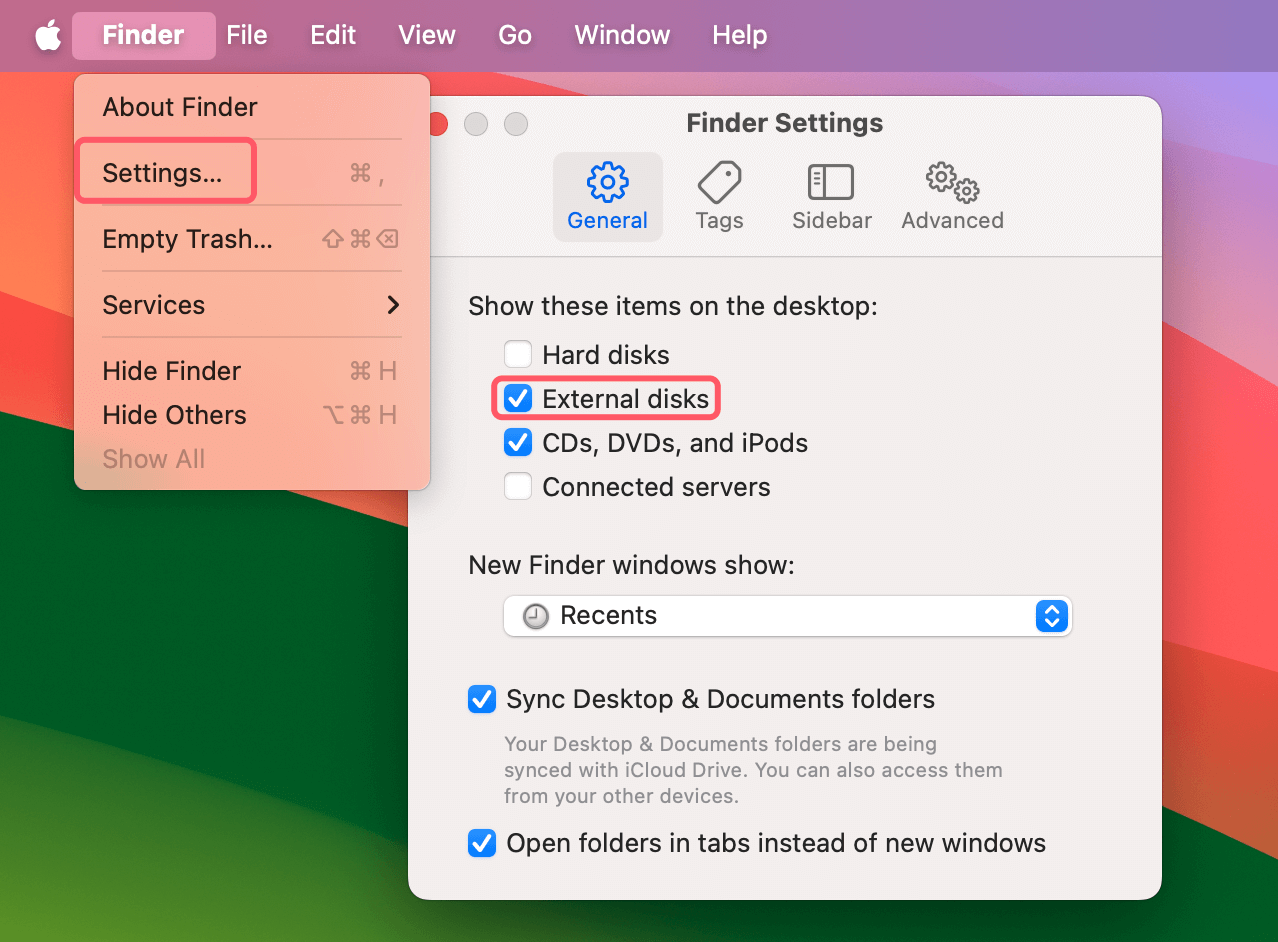
Task: Uncheck the External disks checkbox
Action: pyautogui.click(x=518, y=399)
